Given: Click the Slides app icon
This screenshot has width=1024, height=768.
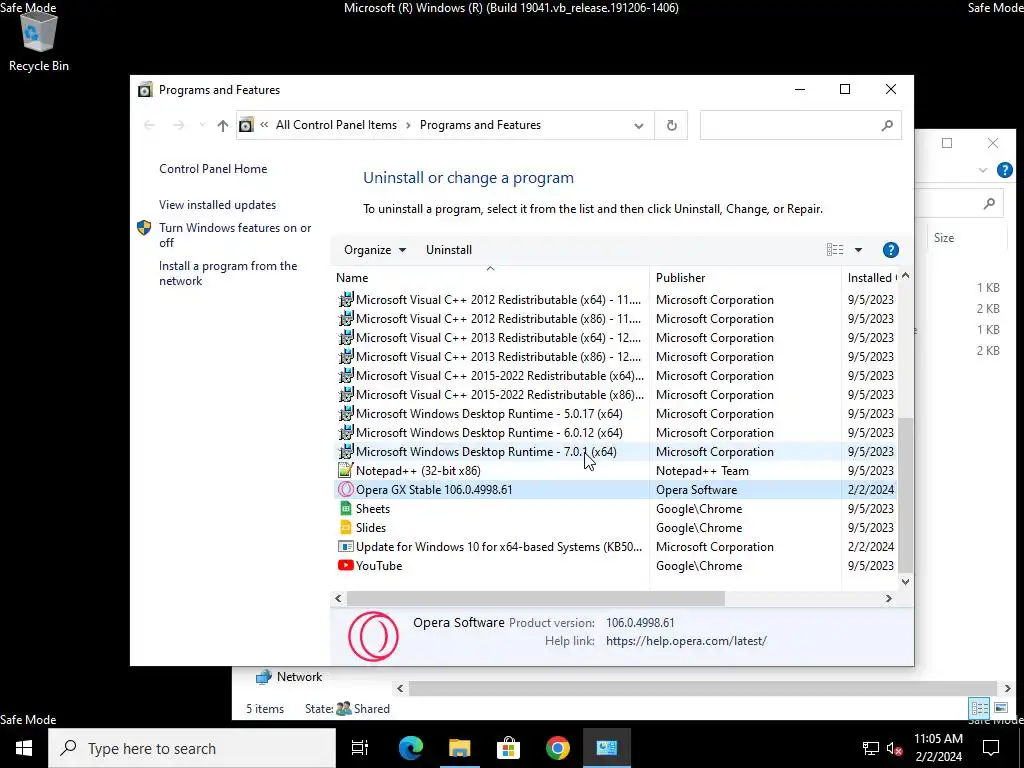Looking at the screenshot, I should tap(345, 527).
